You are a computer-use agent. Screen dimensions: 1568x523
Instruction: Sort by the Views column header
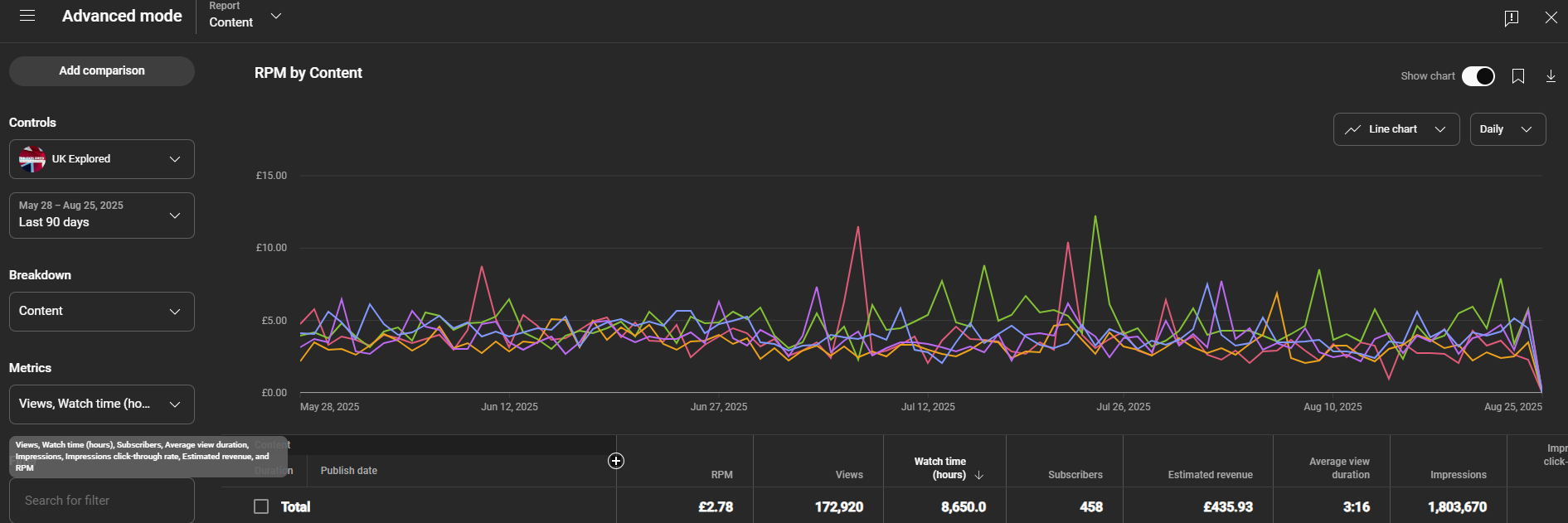[849, 475]
